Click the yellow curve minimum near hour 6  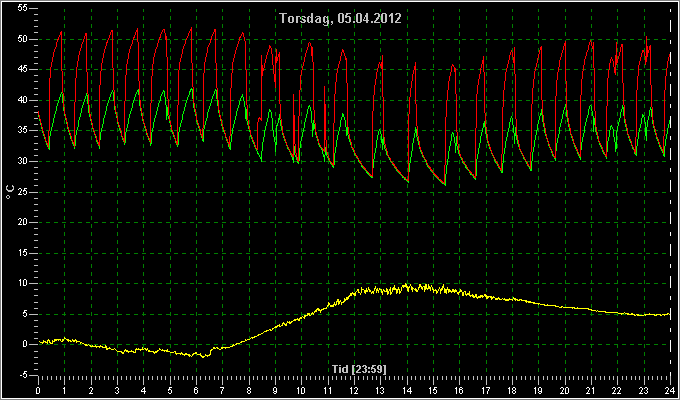coord(205,356)
